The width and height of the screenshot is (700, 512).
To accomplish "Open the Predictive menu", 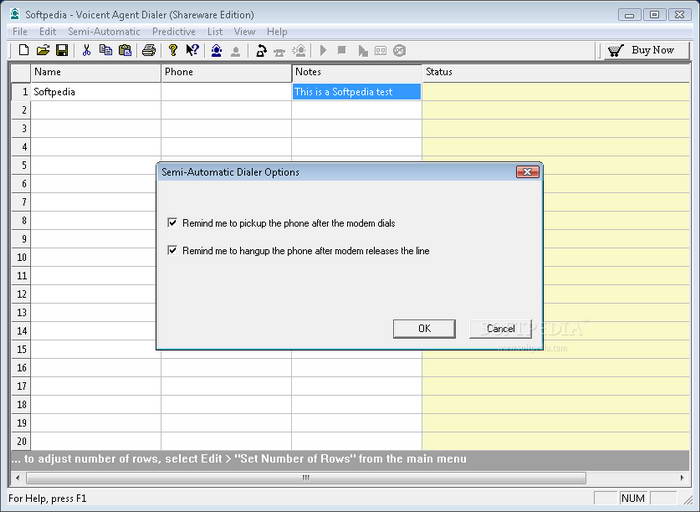I will (x=174, y=32).
